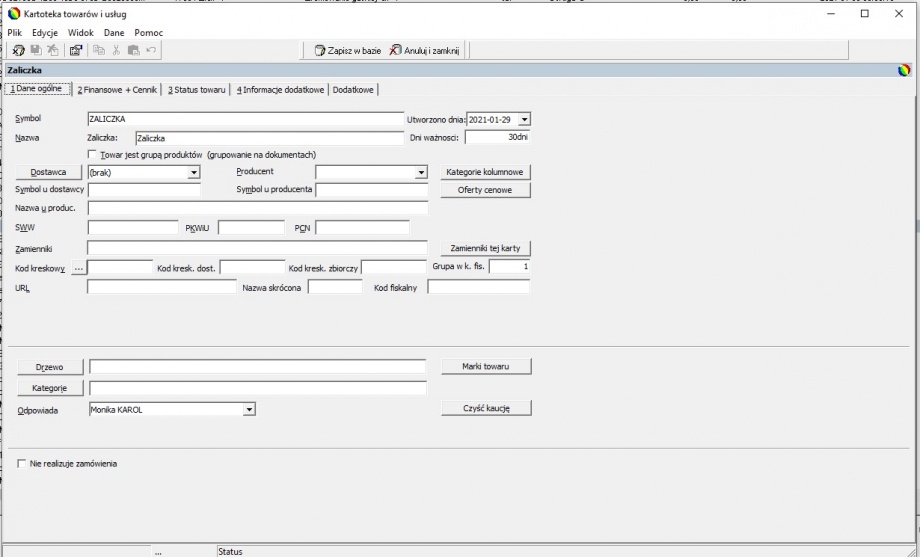Click the copy icon in toolbar

(x=99, y=50)
